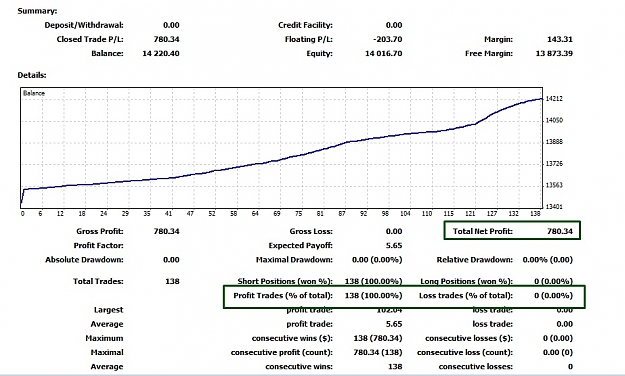Click the 13726 chart axis value
625x376 pixels.
pos(554,163)
